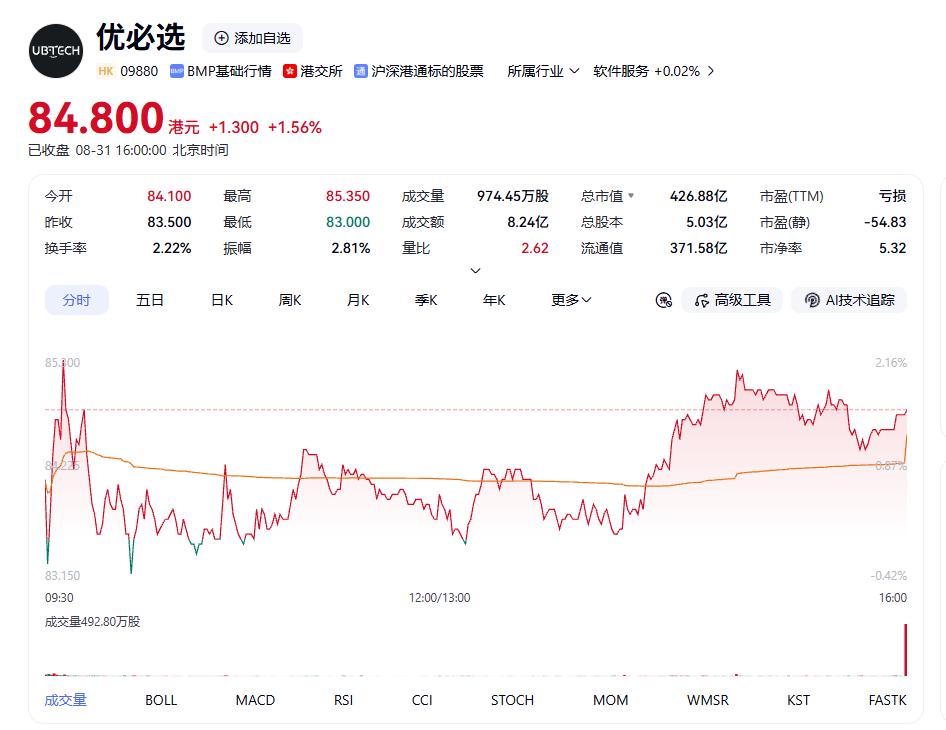This screenshot has width=946, height=730.
Task: Click the 今开 value 84.100
Action: tap(169, 196)
